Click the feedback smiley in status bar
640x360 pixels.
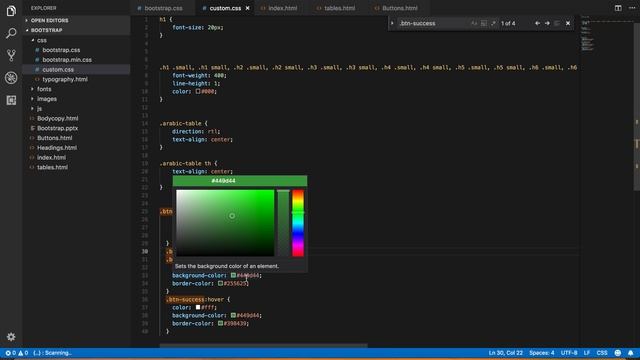pyautogui.click(x=618, y=353)
